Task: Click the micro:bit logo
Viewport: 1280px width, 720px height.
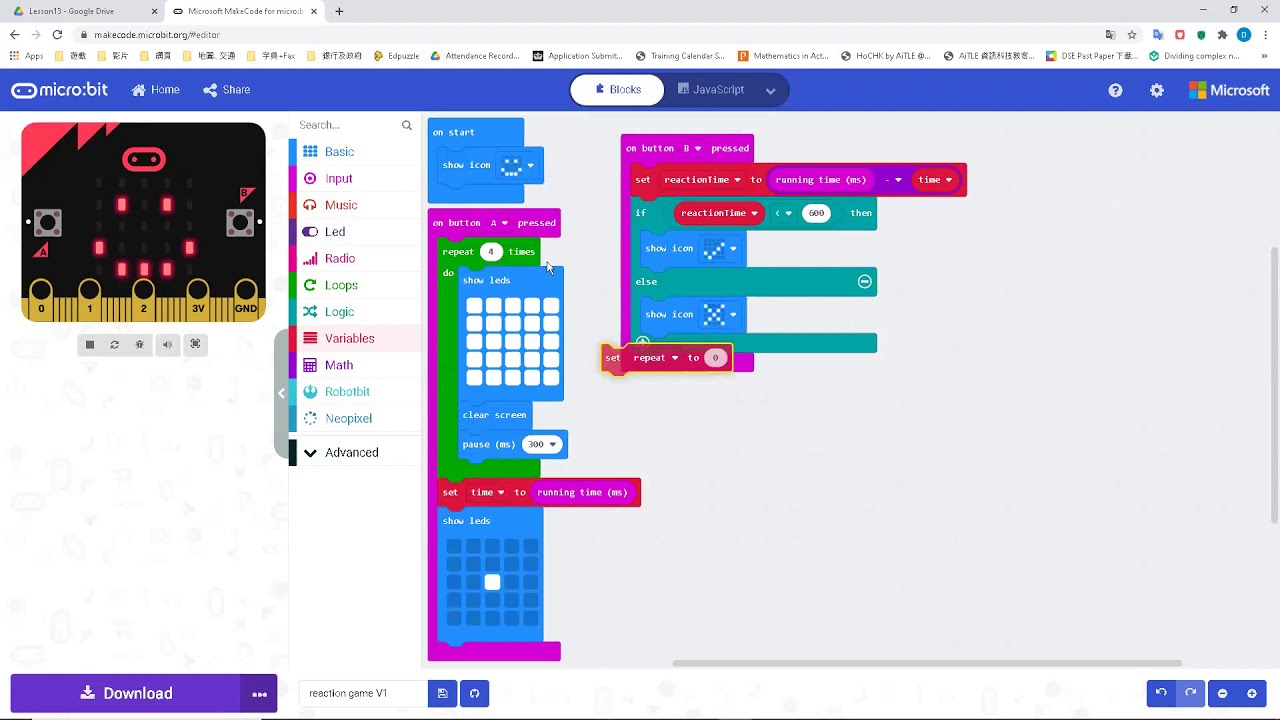Action: tap(60, 90)
